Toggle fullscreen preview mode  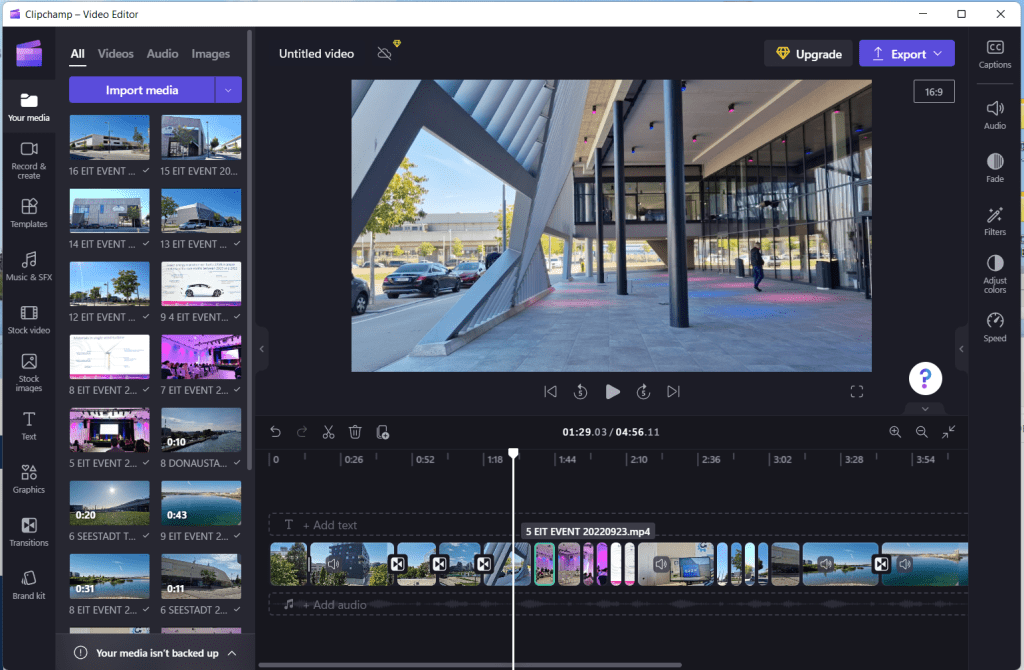point(857,392)
